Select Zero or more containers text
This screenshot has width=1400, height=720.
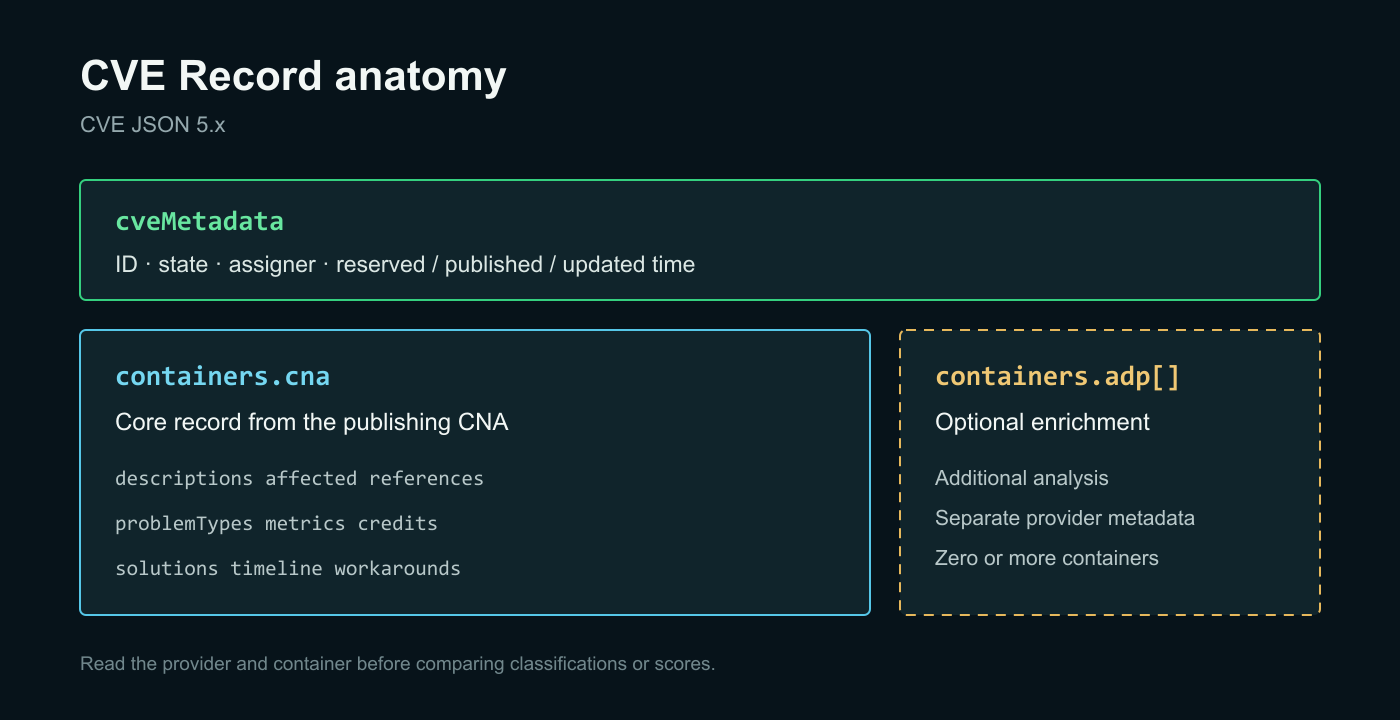(x=1047, y=558)
